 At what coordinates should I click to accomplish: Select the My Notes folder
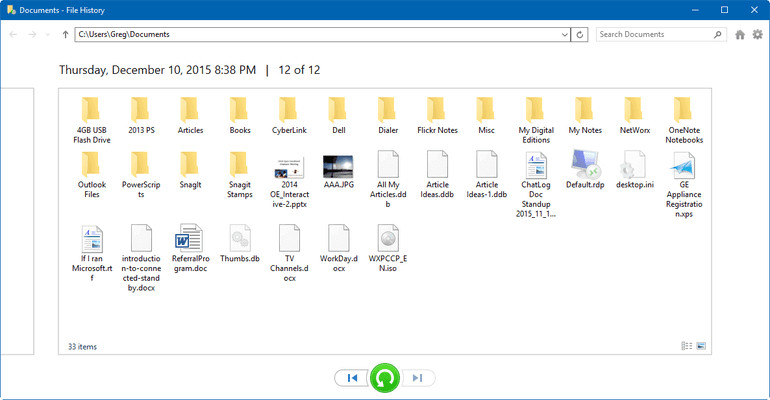585,115
